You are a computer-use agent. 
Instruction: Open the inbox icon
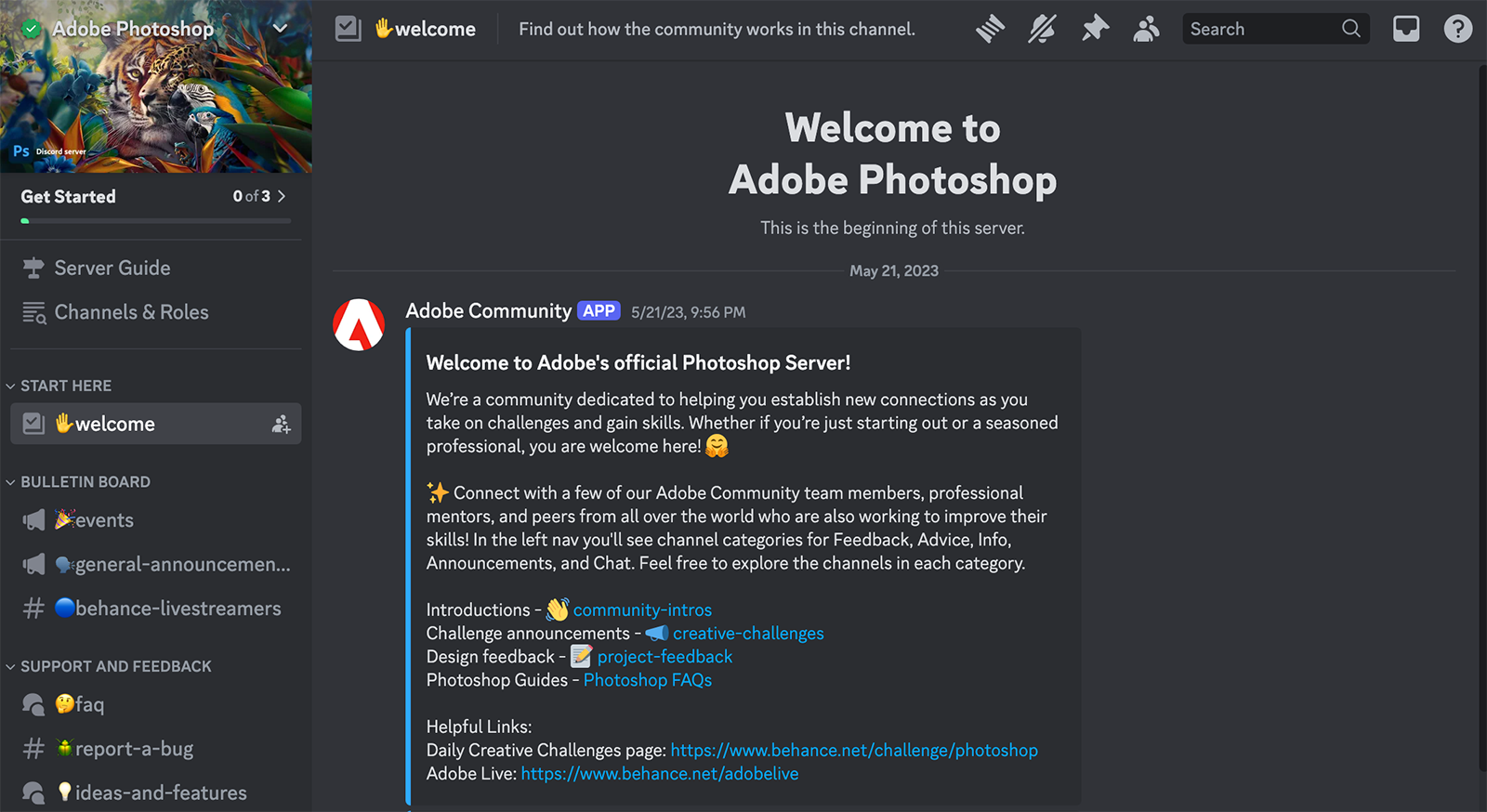click(x=1406, y=29)
